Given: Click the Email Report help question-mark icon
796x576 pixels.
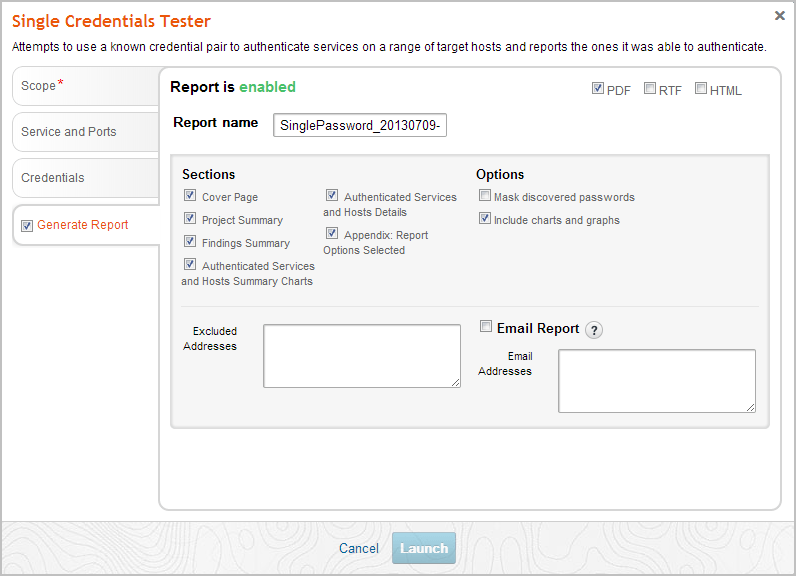Looking at the screenshot, I should click(x=594, y=330).
